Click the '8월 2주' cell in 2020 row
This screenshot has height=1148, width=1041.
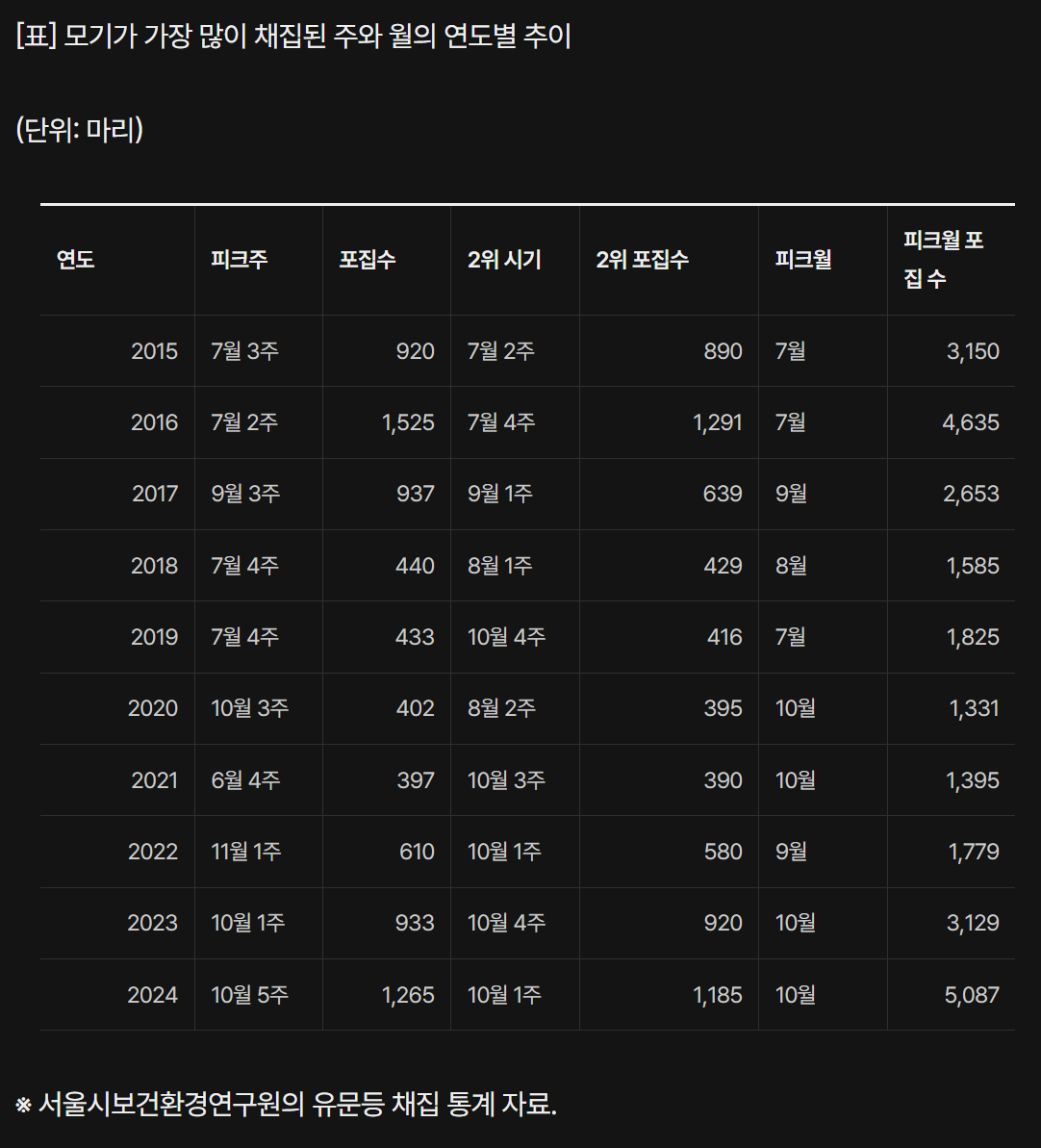[501, 708]
